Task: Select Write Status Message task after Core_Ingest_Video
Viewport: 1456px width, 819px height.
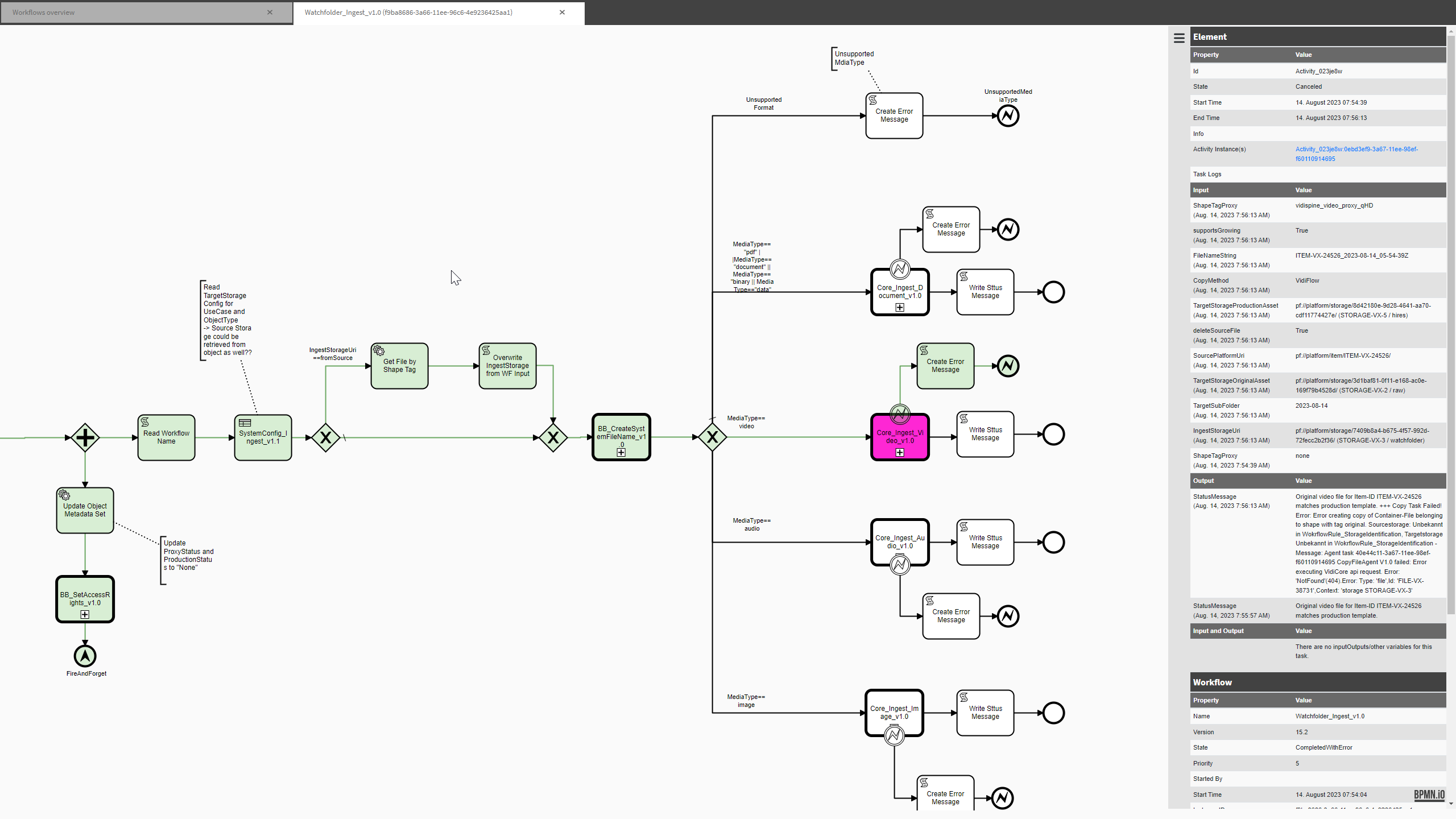Action: click(x=985, y=434)
